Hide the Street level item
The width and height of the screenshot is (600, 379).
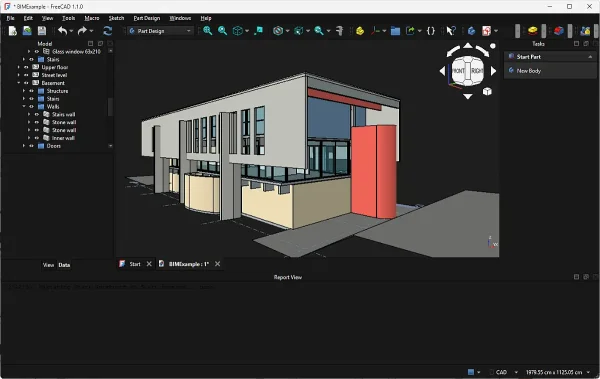pos(26,75)
